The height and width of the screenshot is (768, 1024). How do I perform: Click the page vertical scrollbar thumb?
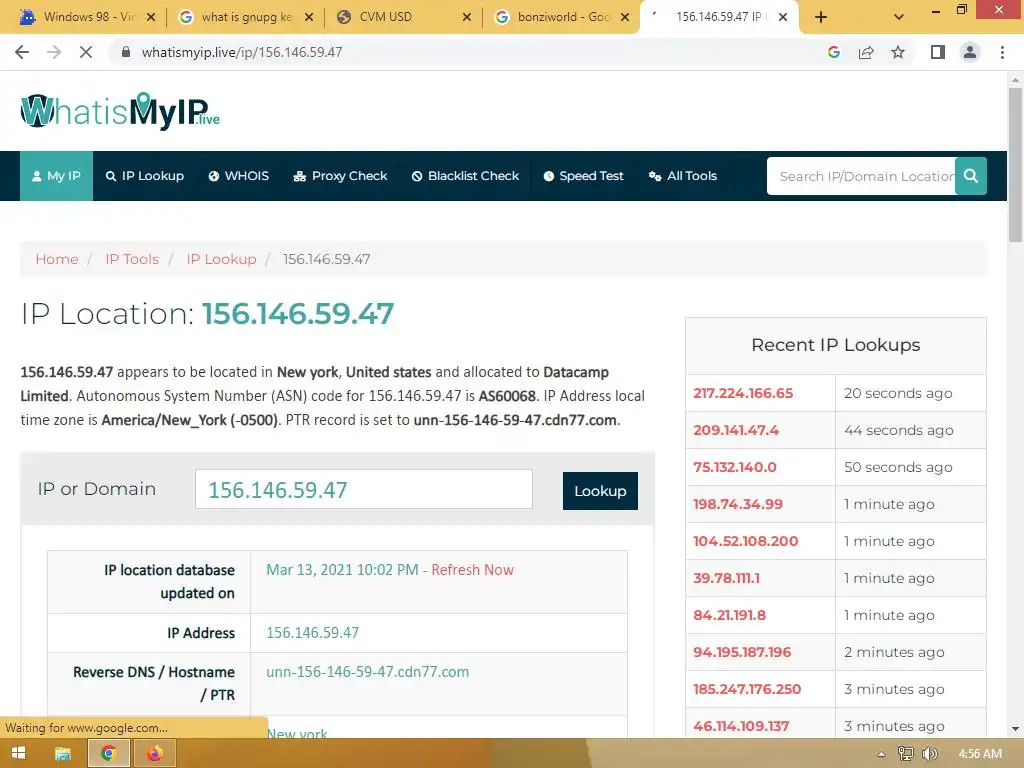tap(1015, 163)
